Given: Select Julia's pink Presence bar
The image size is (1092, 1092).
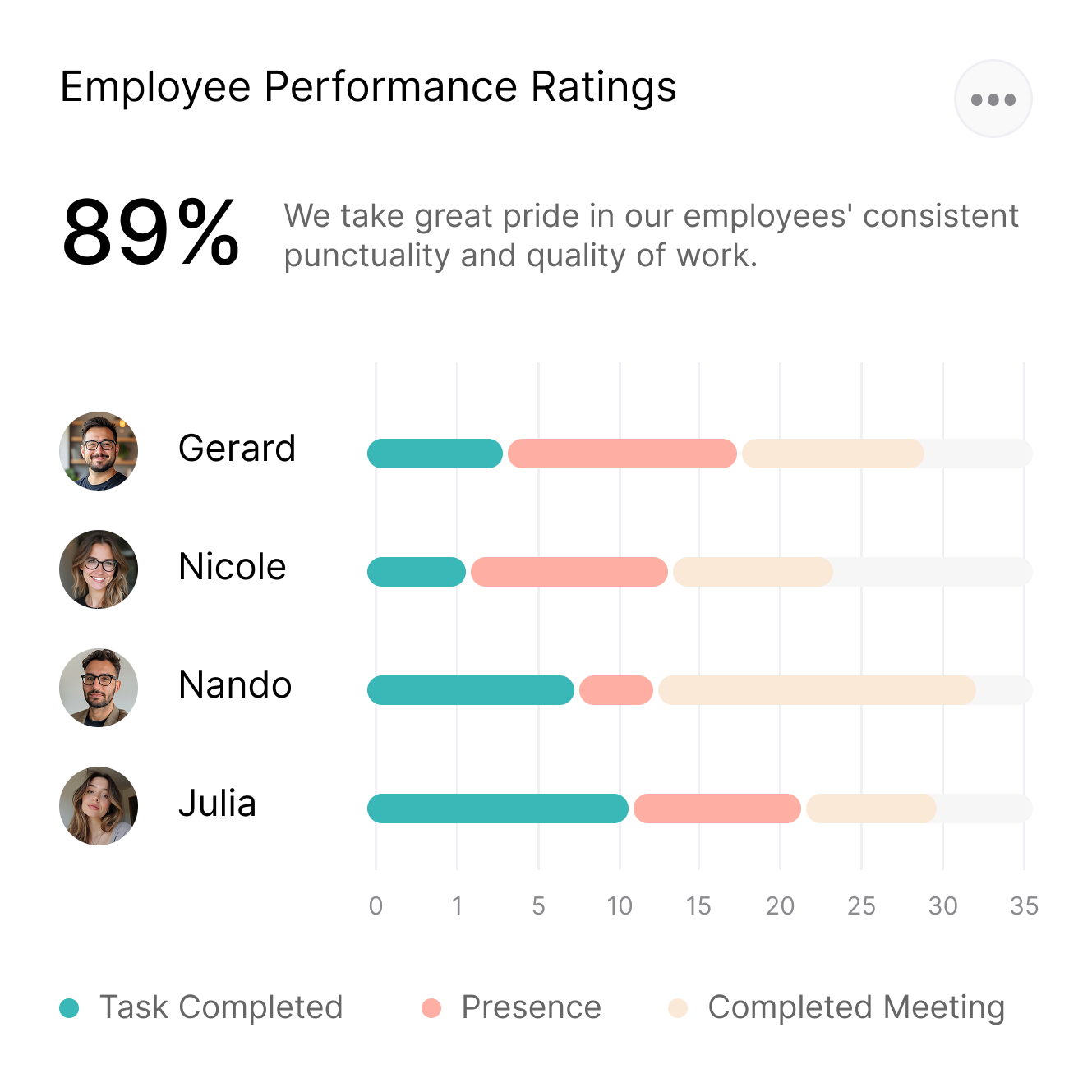Looking at the screenshot, I should pos(716,809).
